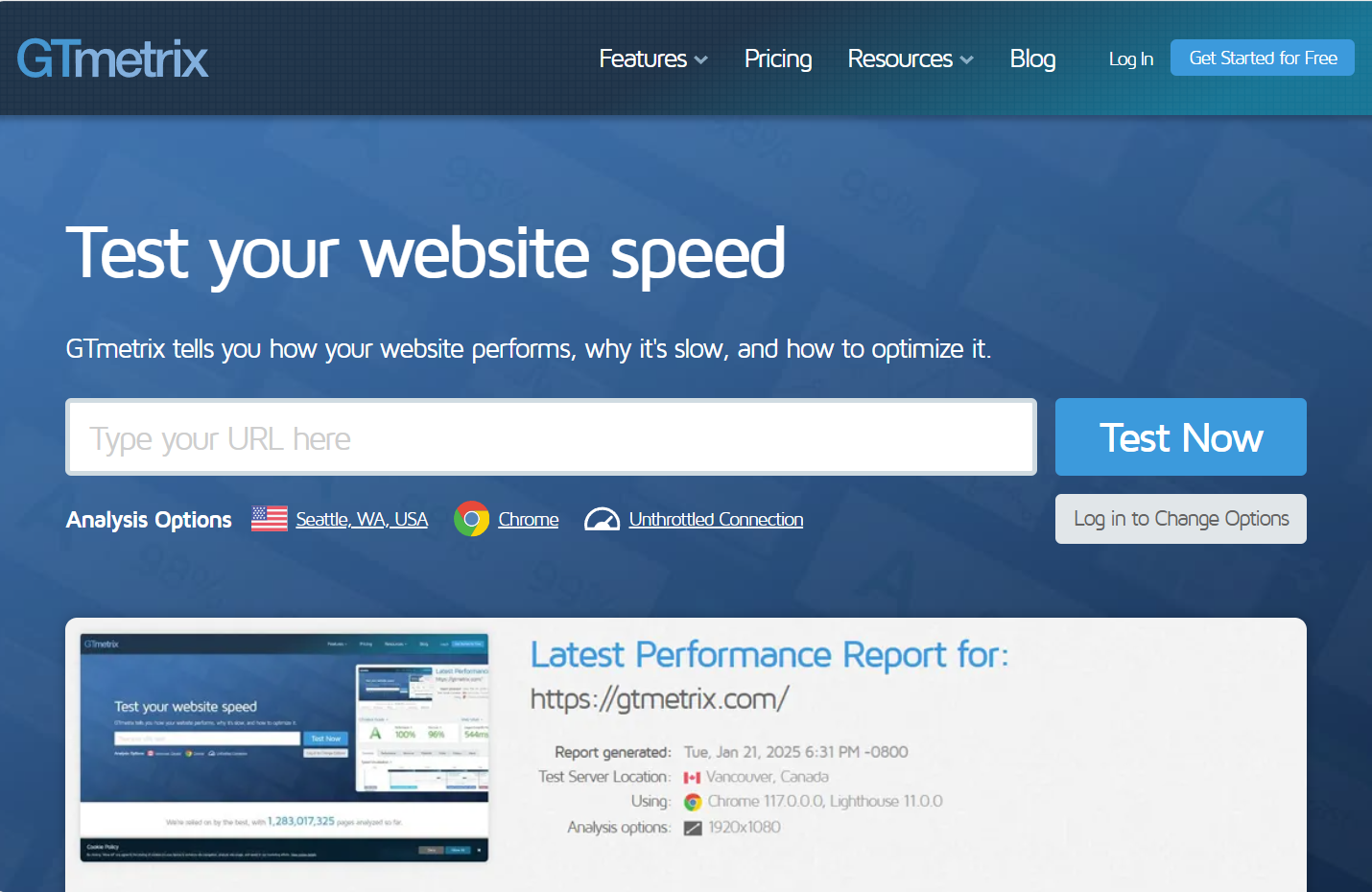Expand the Resources dropdown menu
The width and height of the screenshot is (1372, 892).
900,59
